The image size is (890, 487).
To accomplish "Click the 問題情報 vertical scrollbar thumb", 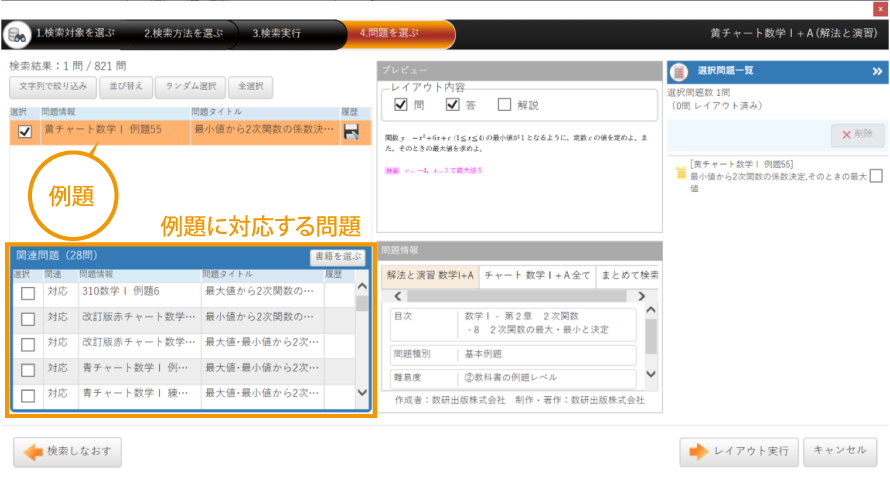I will [x=651, y=337].
